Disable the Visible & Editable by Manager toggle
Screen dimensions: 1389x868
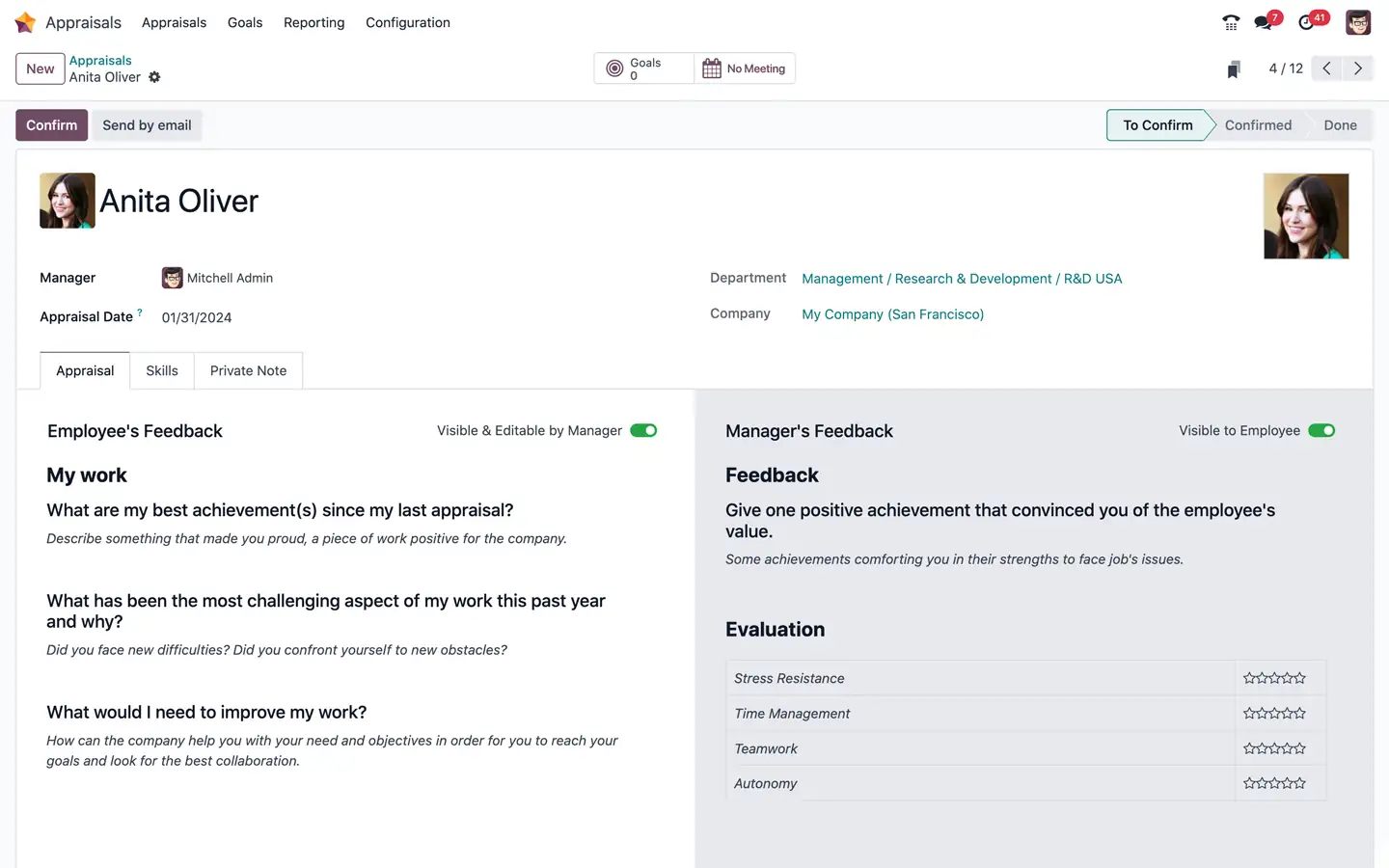643,430
